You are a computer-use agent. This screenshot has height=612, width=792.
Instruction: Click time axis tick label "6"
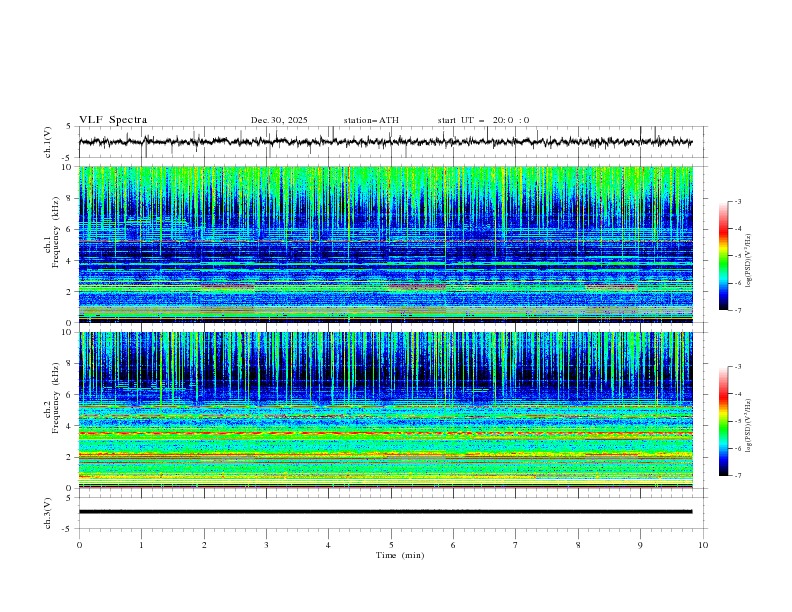(453, 545)
